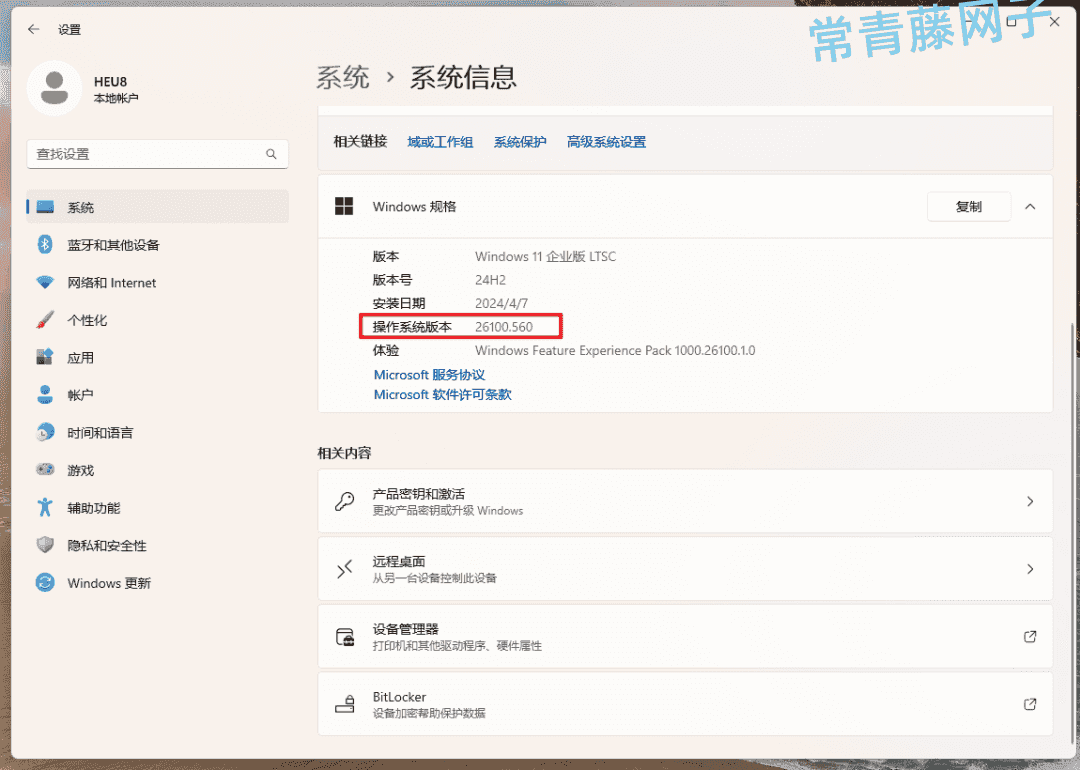Click the 设备管理器 device icon
This screenshot has height=770, width=1080.
pyautogui.click(x=344, y=636)
